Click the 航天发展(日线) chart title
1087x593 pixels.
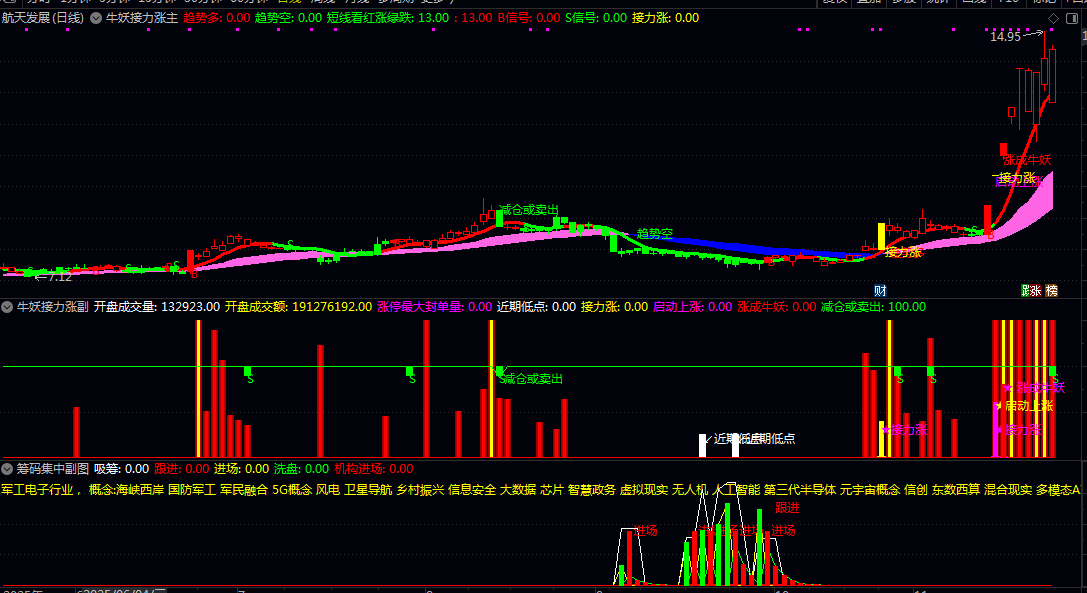(x=43, y=18)
